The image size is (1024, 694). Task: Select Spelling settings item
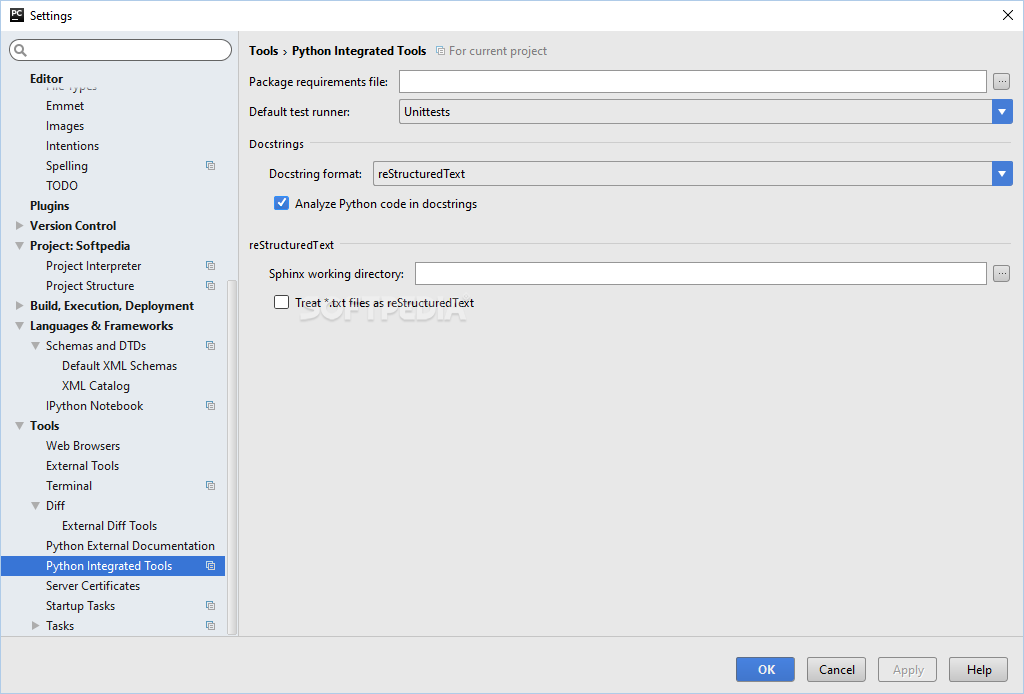point(67,166)
